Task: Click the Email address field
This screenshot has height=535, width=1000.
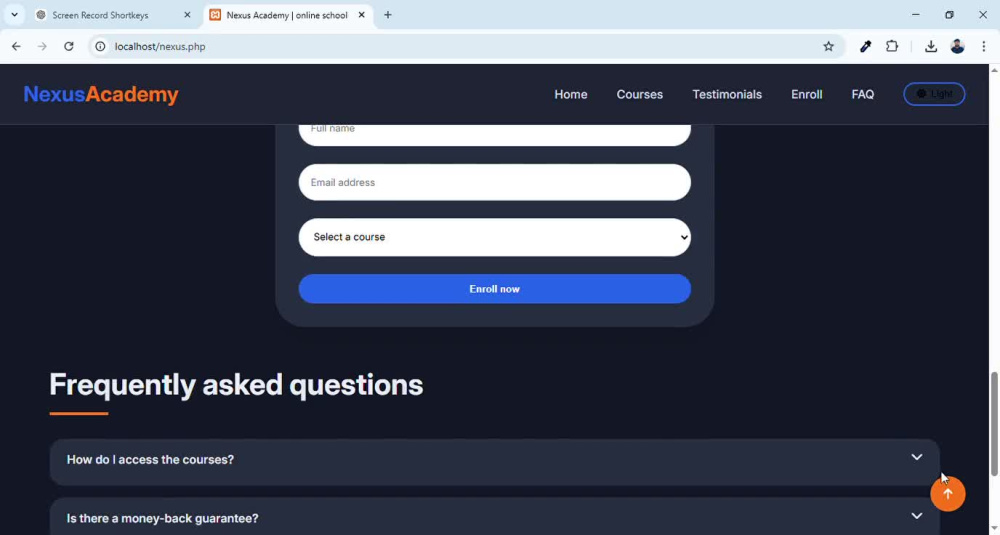Action: point(494,182)
